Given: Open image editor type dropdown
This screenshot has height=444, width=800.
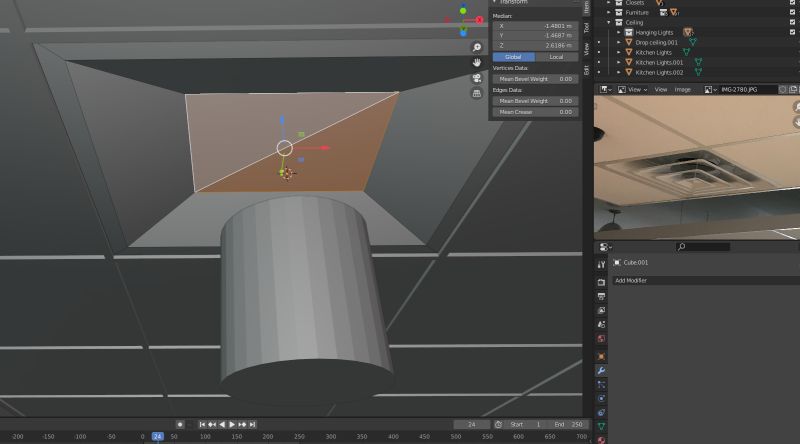Looking at the screenshot, I should 606,89.
